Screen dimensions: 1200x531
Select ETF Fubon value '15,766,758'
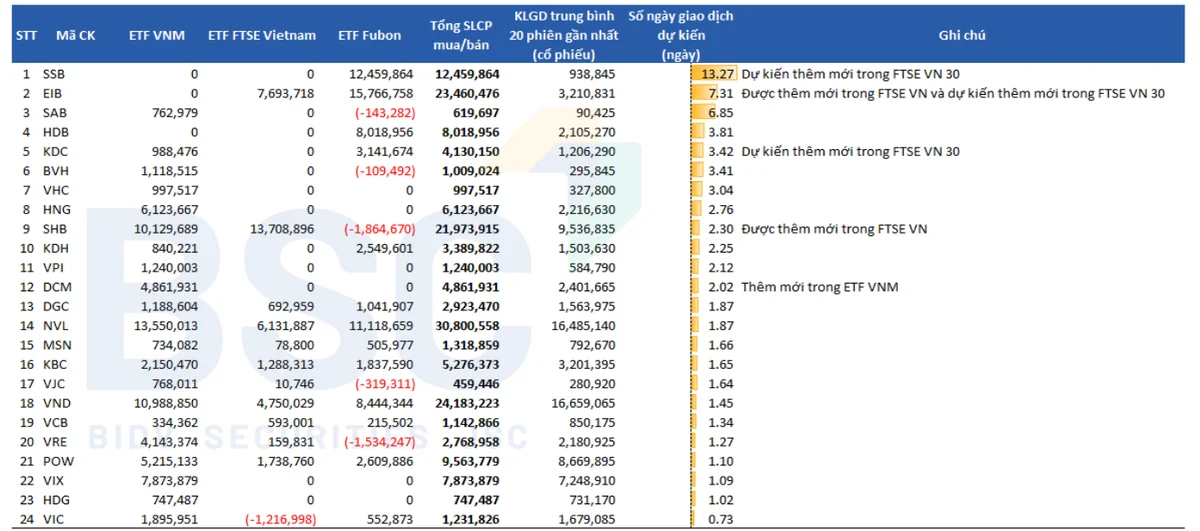(x=380, y=93)
